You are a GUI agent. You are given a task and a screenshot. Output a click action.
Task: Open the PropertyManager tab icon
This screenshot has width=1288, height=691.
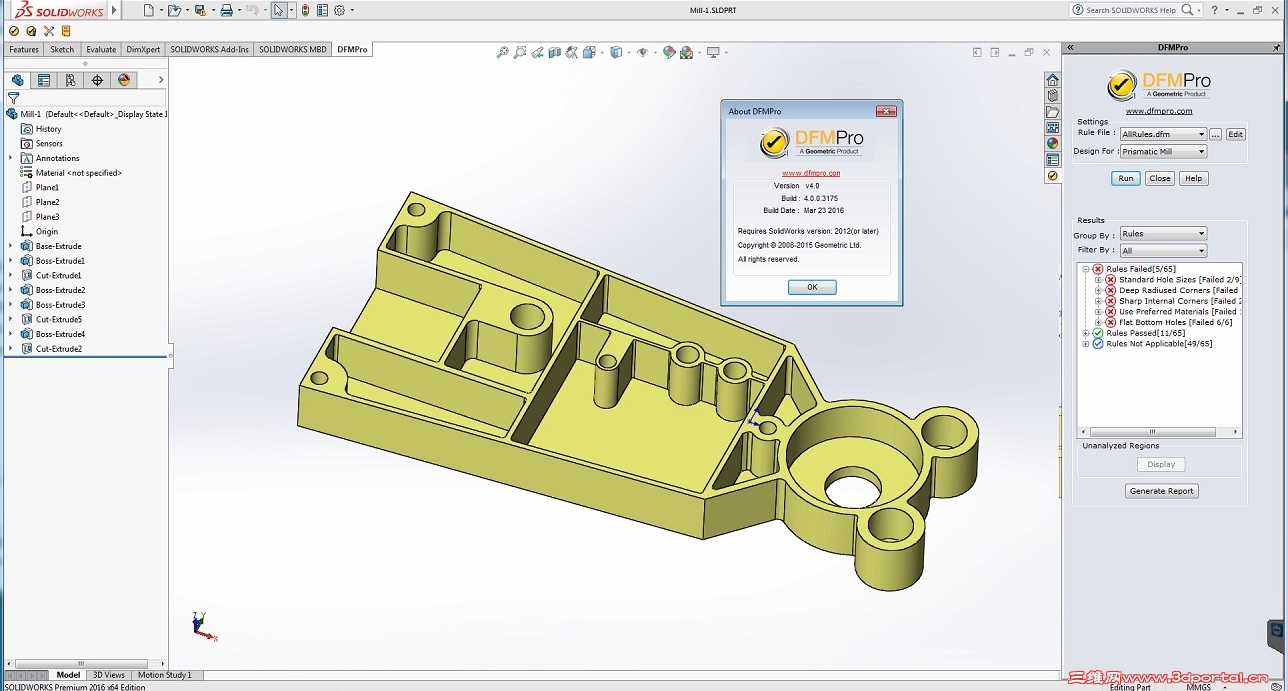point(44,80)
